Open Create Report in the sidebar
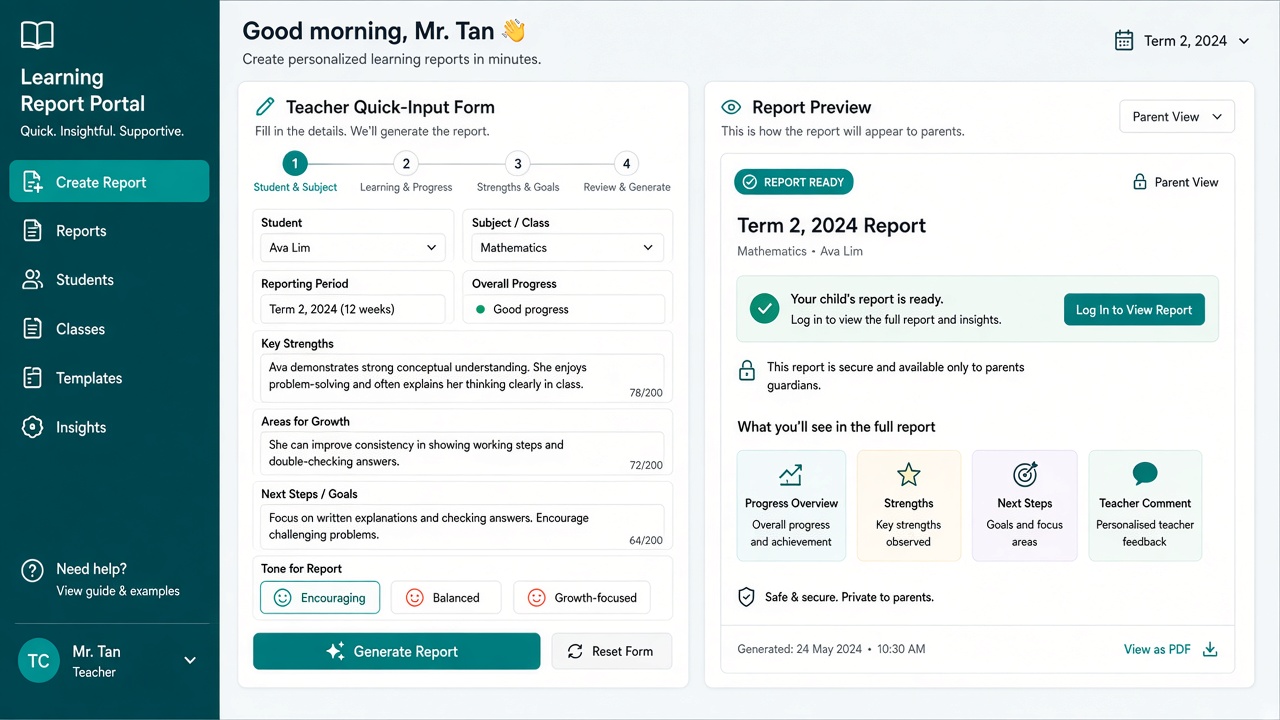The height and width of the screenshot is (720, 1280). (x=109, y=182)
